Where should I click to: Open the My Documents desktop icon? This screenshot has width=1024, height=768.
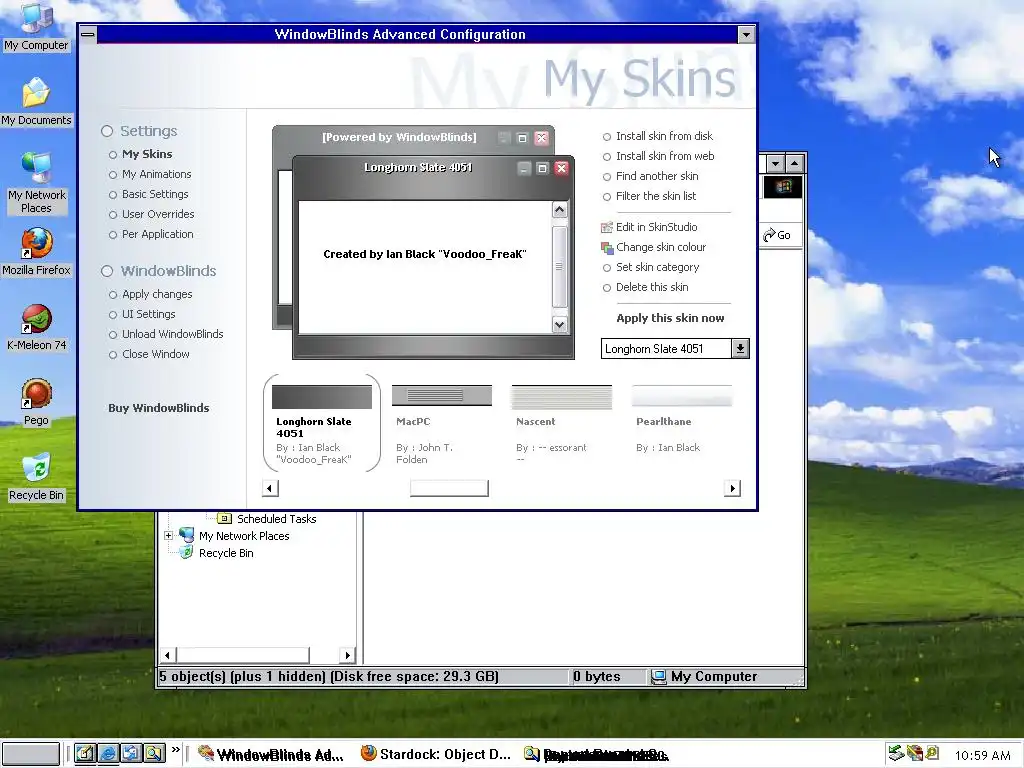click(36, 101)
